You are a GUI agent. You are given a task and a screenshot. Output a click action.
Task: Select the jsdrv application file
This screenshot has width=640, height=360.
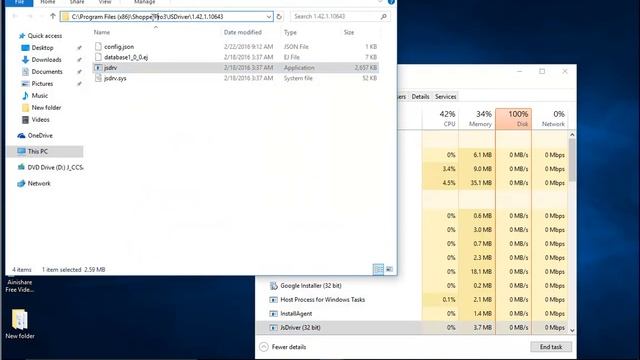coord(236,68)
